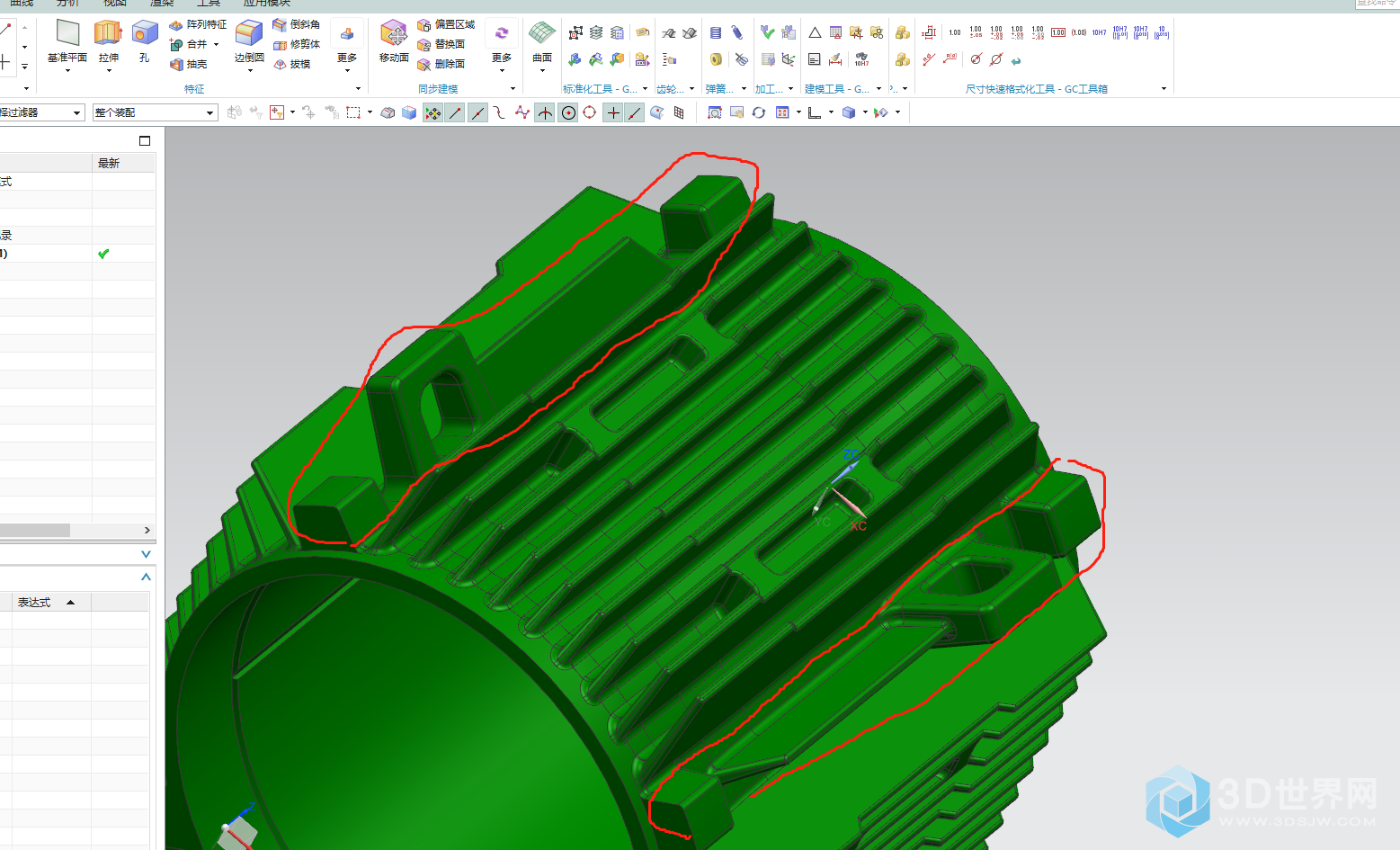Screen dimensions: 1400x850
Task: Click the 偏置区域 button
Action: point(446,24)
